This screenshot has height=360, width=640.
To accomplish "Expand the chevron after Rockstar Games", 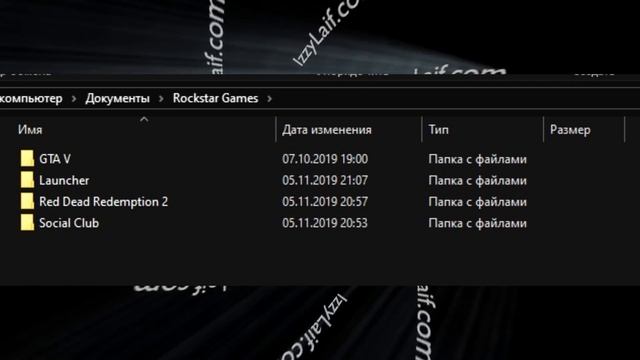I will tap(269, 99).
